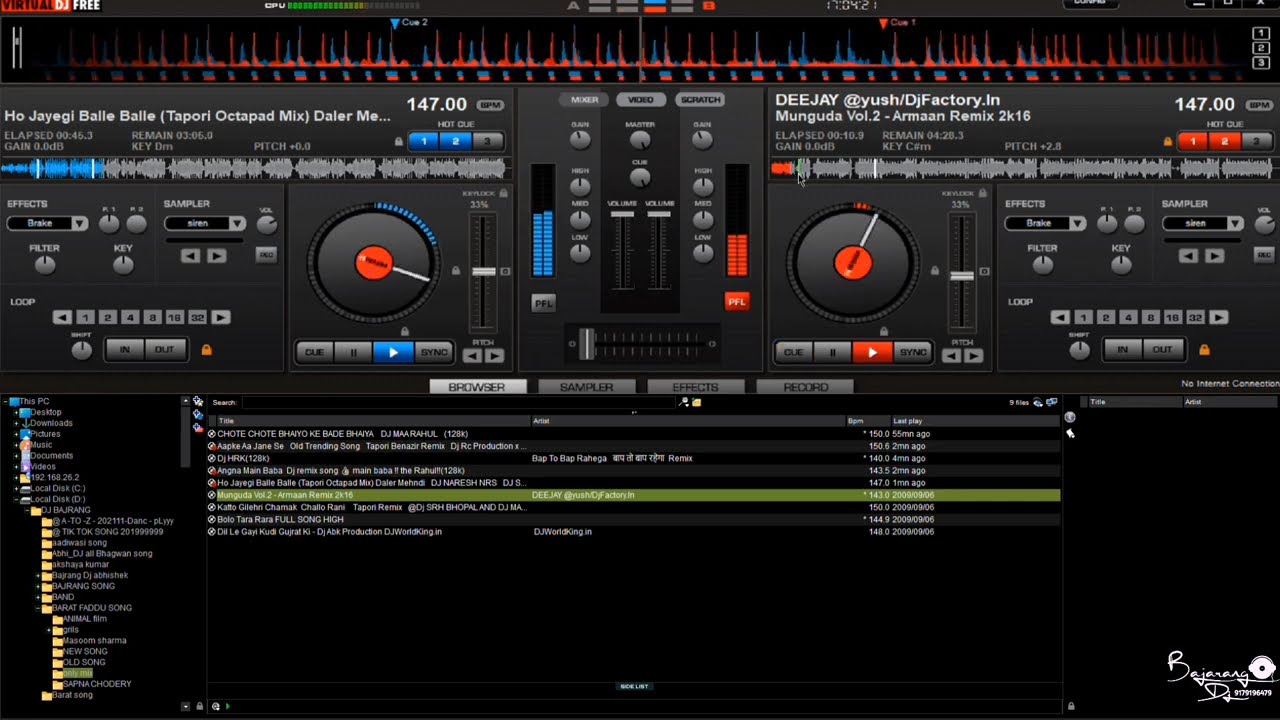The image size is (1280, 720).
Task: Adjust the crossfader slider
Action: [x=587, y=343]
